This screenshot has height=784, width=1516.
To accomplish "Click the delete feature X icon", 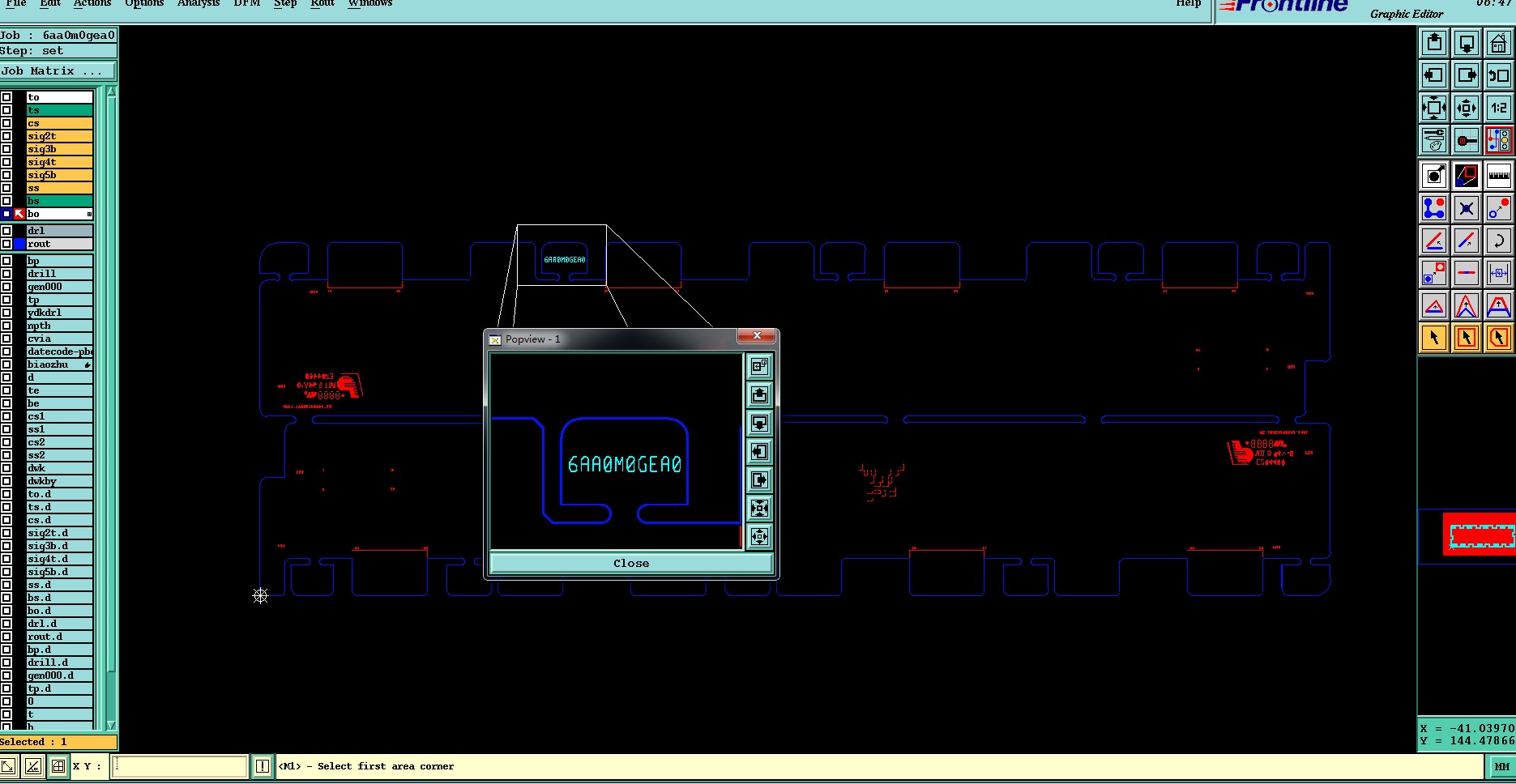I will pos(1467,208).
